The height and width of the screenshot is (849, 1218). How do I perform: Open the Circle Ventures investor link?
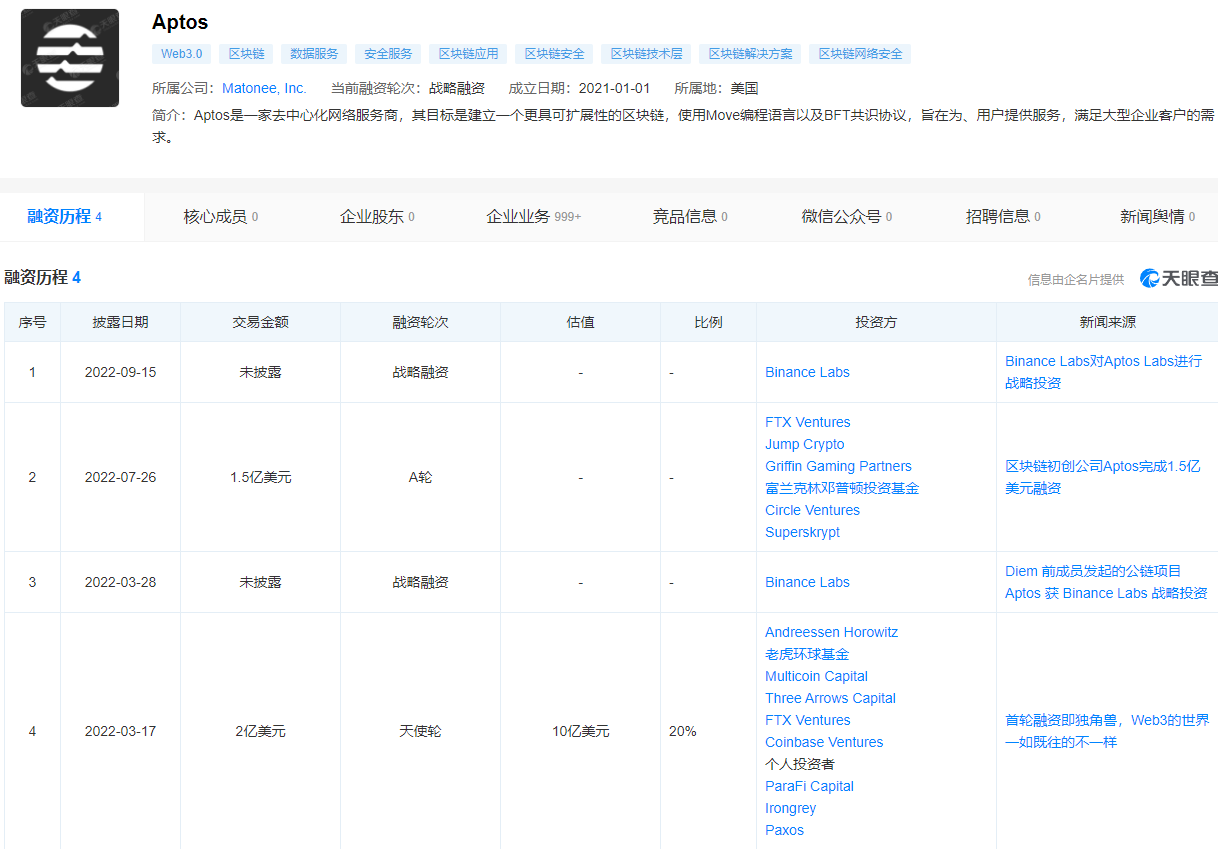tap(812, 510)
